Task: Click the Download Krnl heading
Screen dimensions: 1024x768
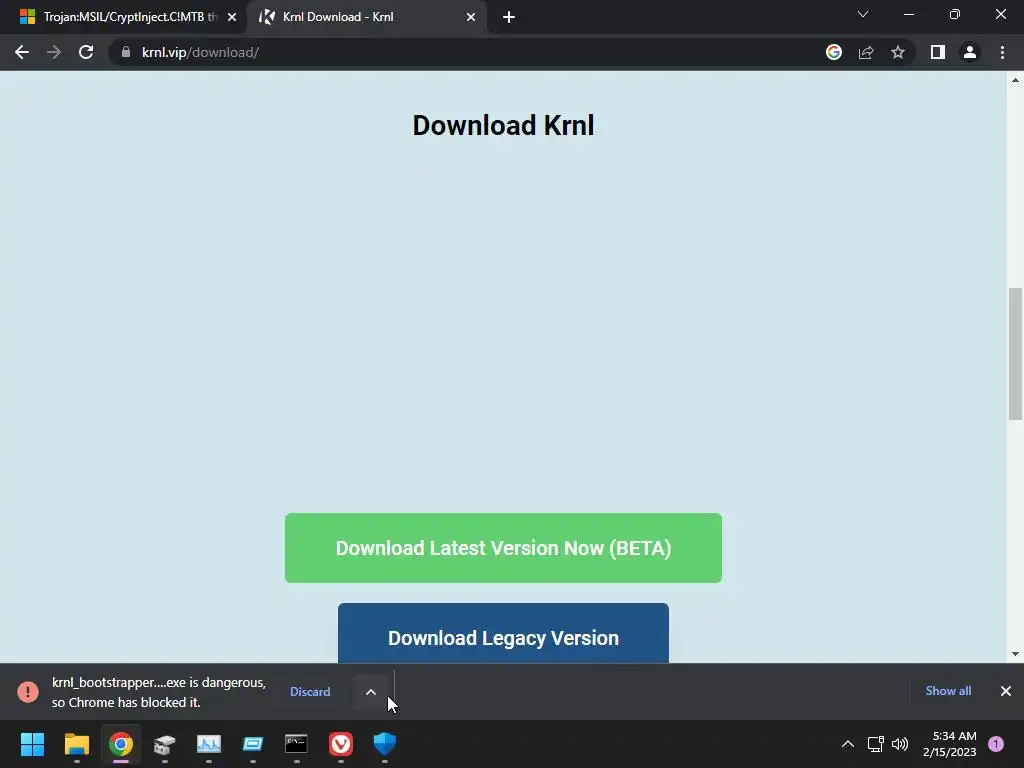Action: click(504, 125)
